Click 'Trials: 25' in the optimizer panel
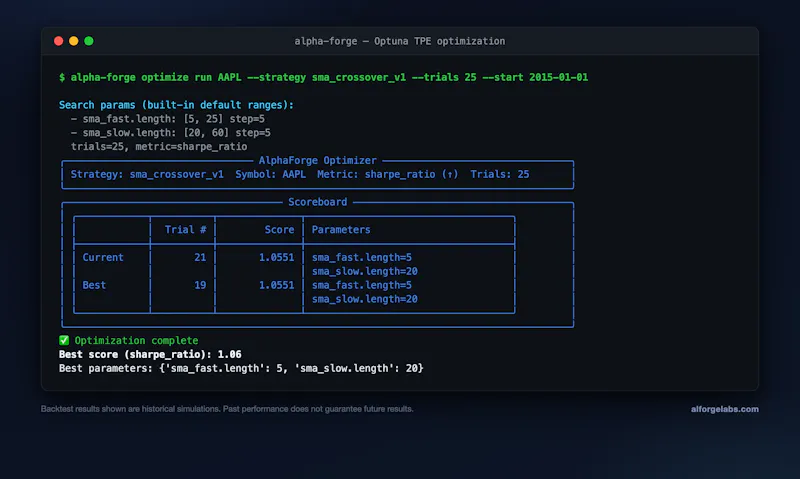 pos(499,174)
